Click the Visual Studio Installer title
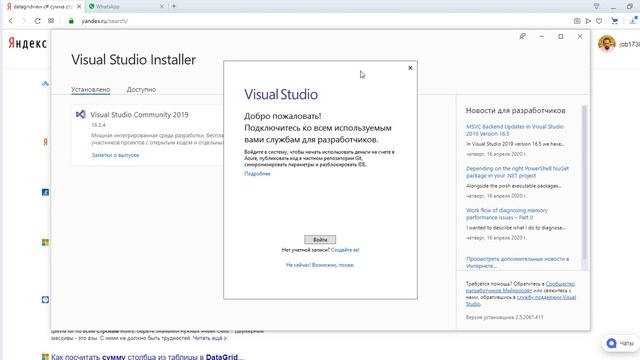 tap(133, 60)
